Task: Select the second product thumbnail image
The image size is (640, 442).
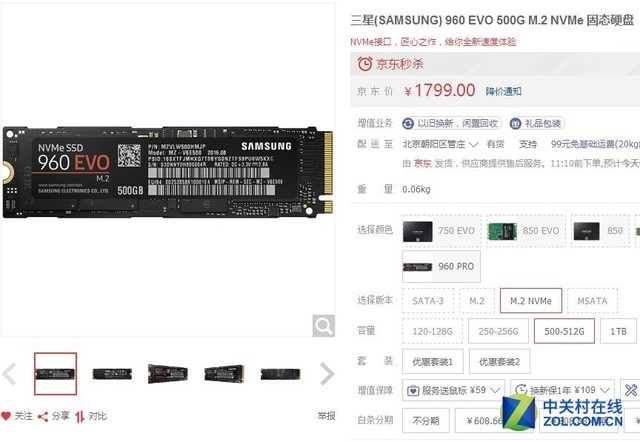Action: coord(112,373)
